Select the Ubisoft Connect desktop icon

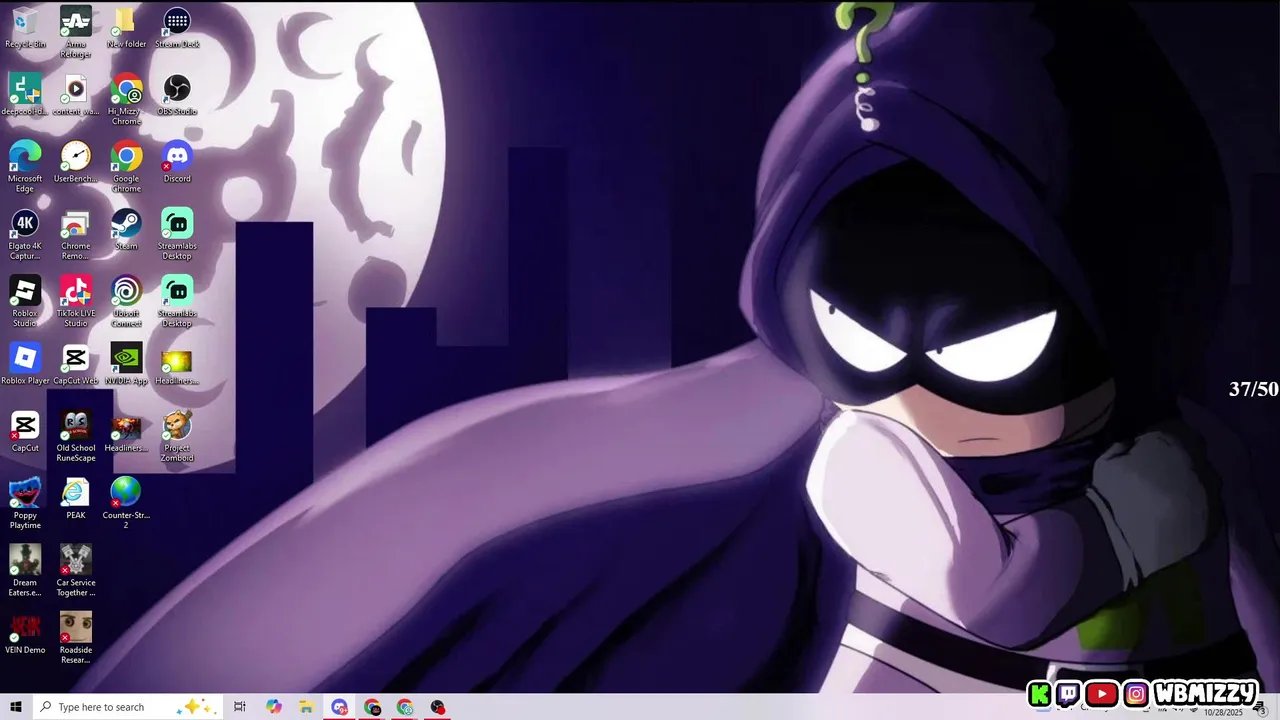click(126, 301)
